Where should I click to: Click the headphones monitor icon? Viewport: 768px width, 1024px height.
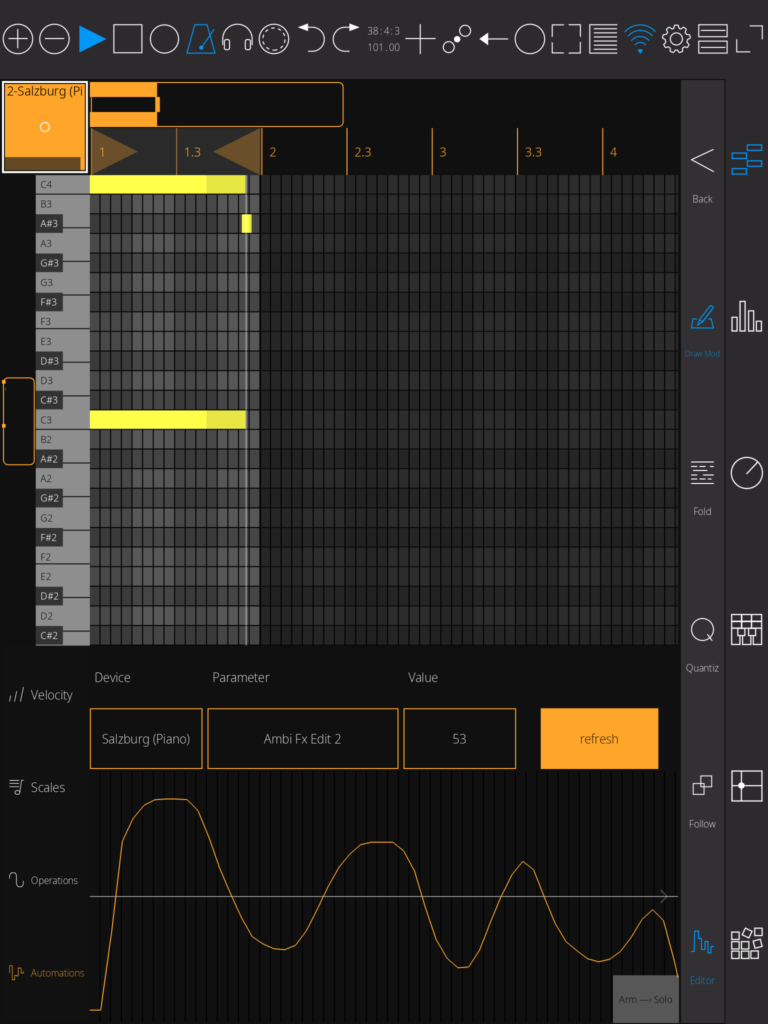tap(237, 39)
